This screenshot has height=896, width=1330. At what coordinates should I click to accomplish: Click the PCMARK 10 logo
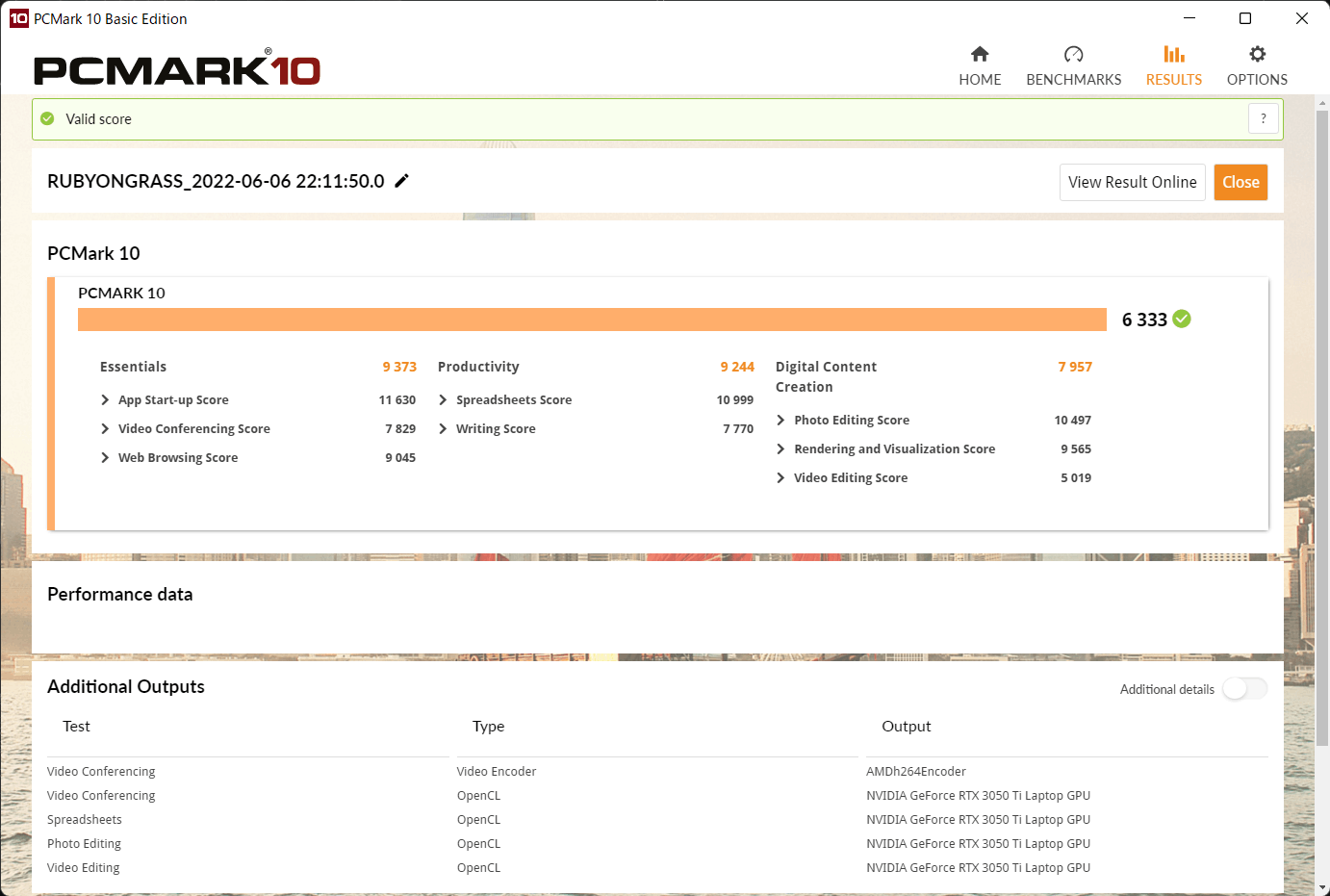click(177, 68)
